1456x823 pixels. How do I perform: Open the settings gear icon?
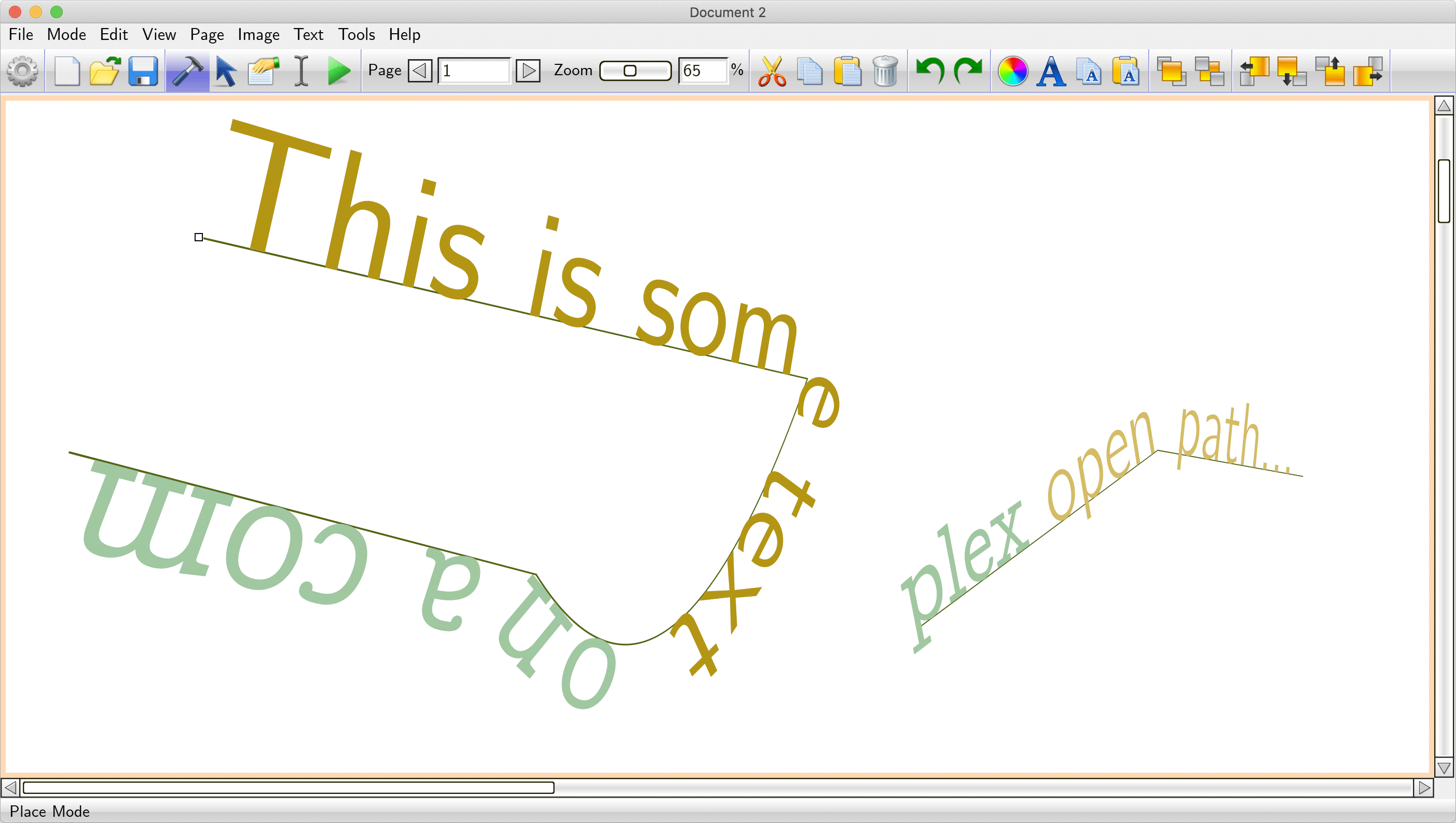point(23,71)
